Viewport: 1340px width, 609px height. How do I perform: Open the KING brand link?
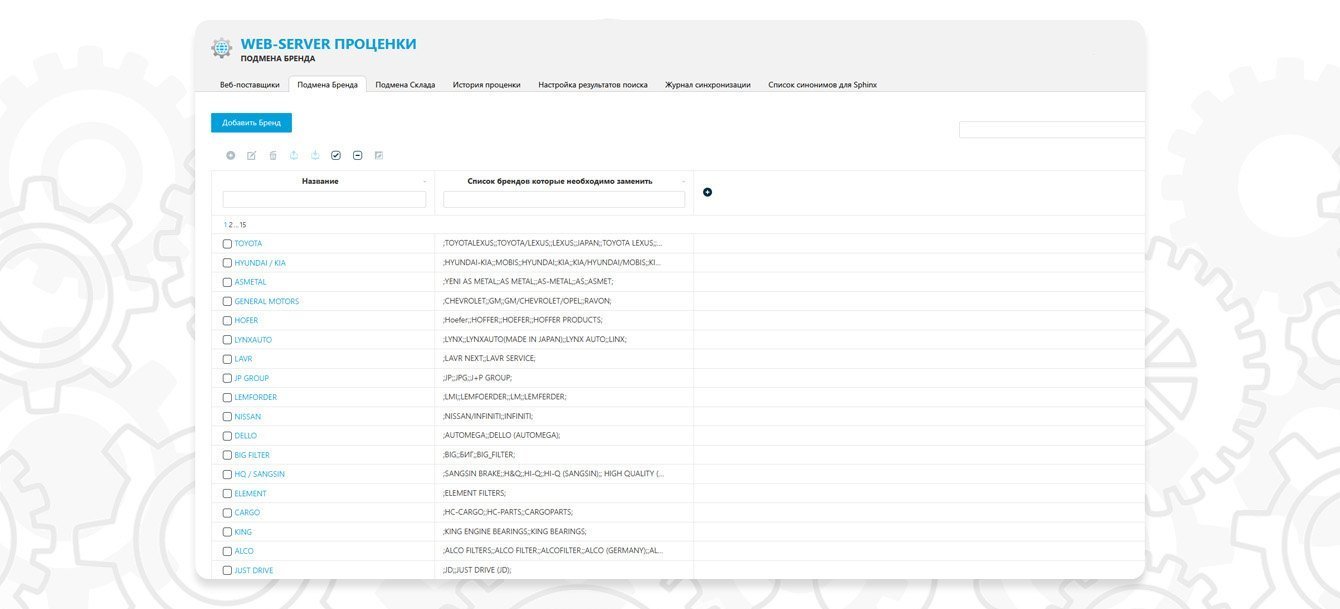(x=243, y=532)
